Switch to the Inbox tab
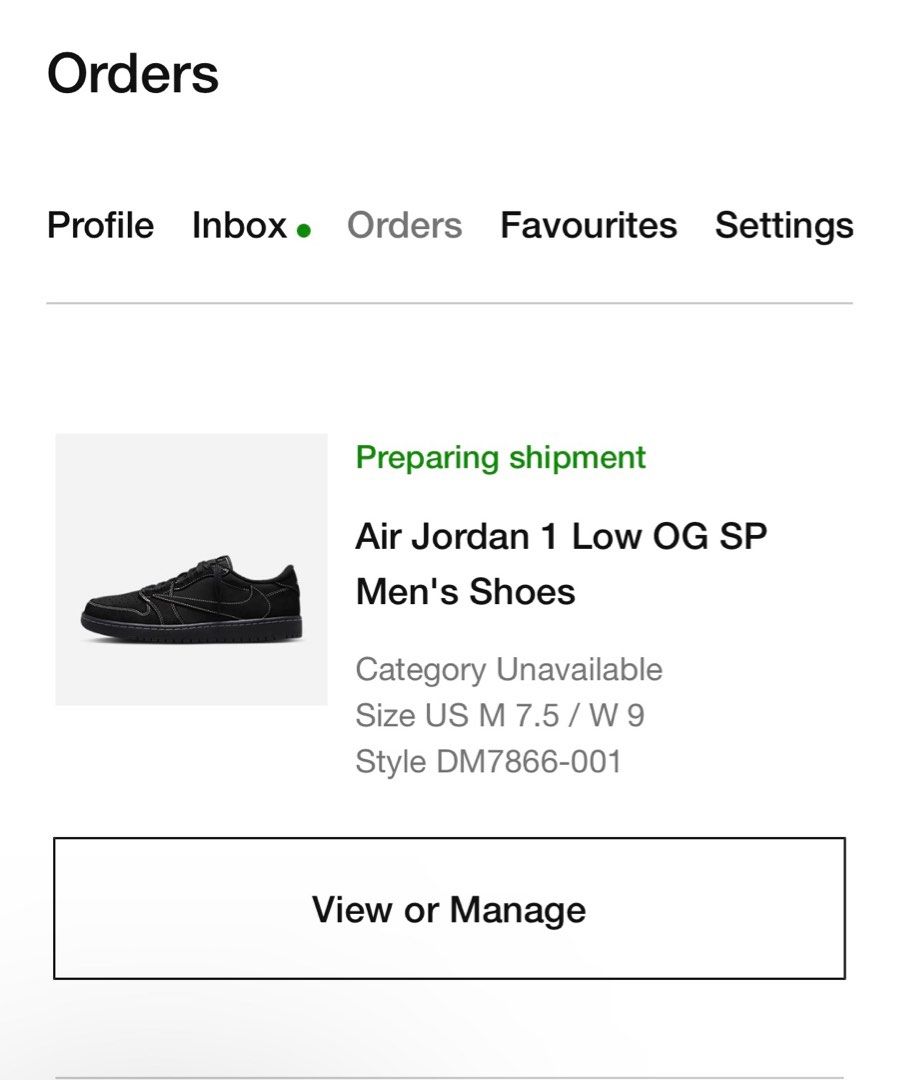 pos(239,226)
